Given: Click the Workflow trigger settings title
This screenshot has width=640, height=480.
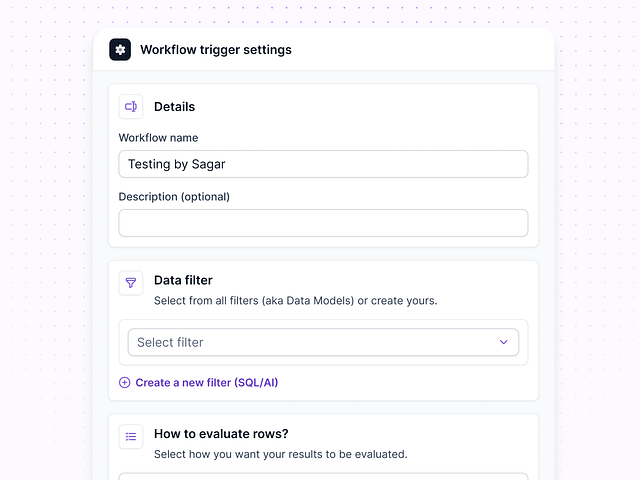Looking at the screenshot, I should click(216, 50).
